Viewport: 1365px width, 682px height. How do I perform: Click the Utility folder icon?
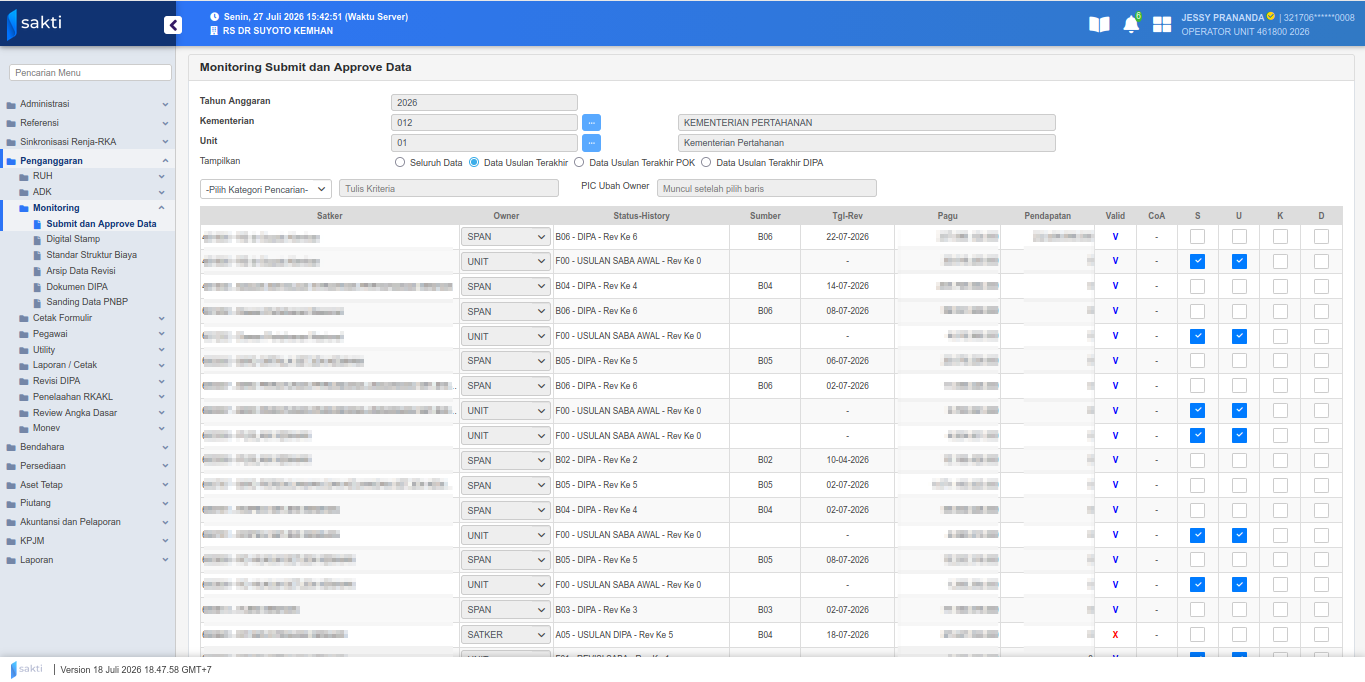[24, 350]
